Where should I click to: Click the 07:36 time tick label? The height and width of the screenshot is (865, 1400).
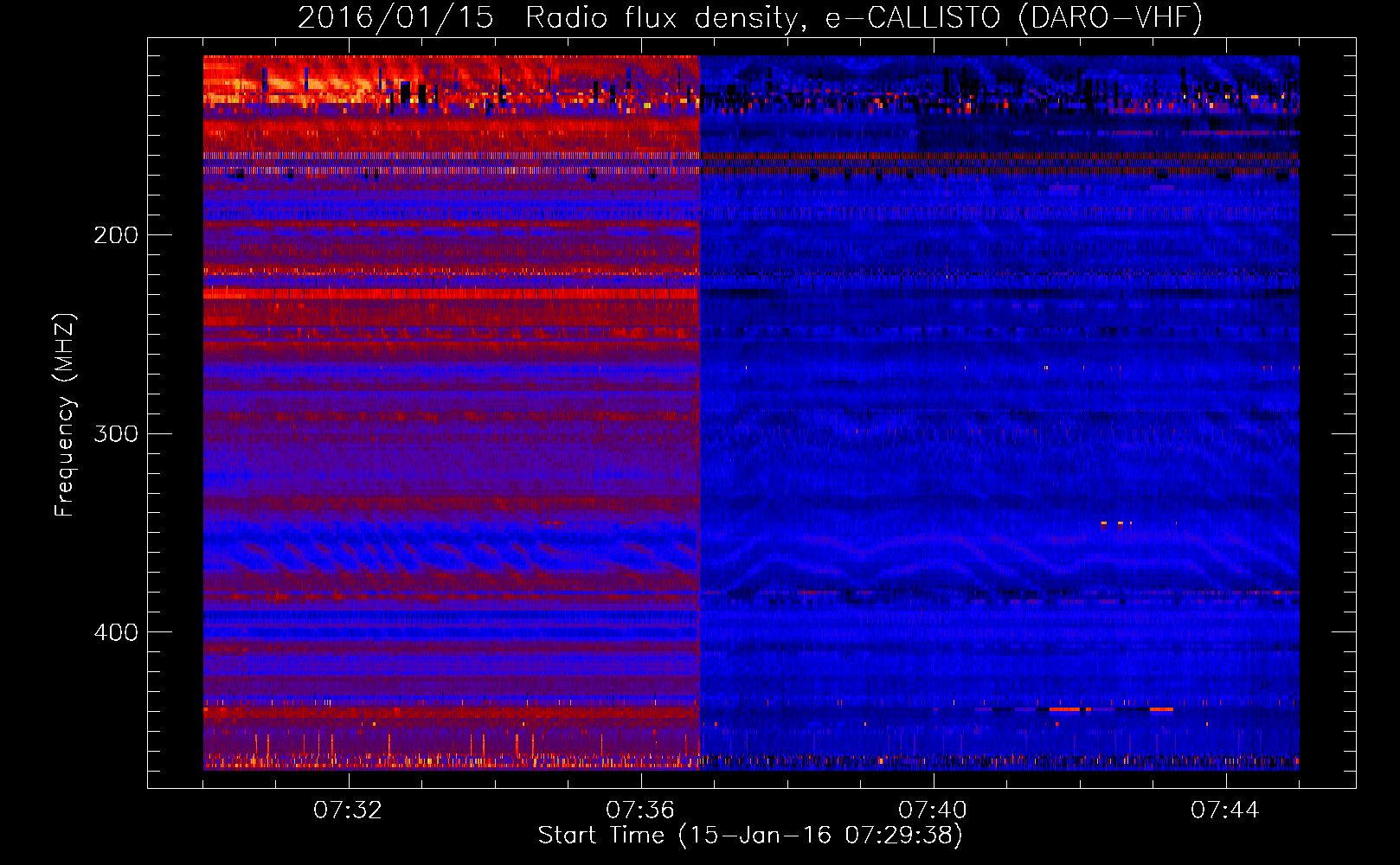pos(640,811)
